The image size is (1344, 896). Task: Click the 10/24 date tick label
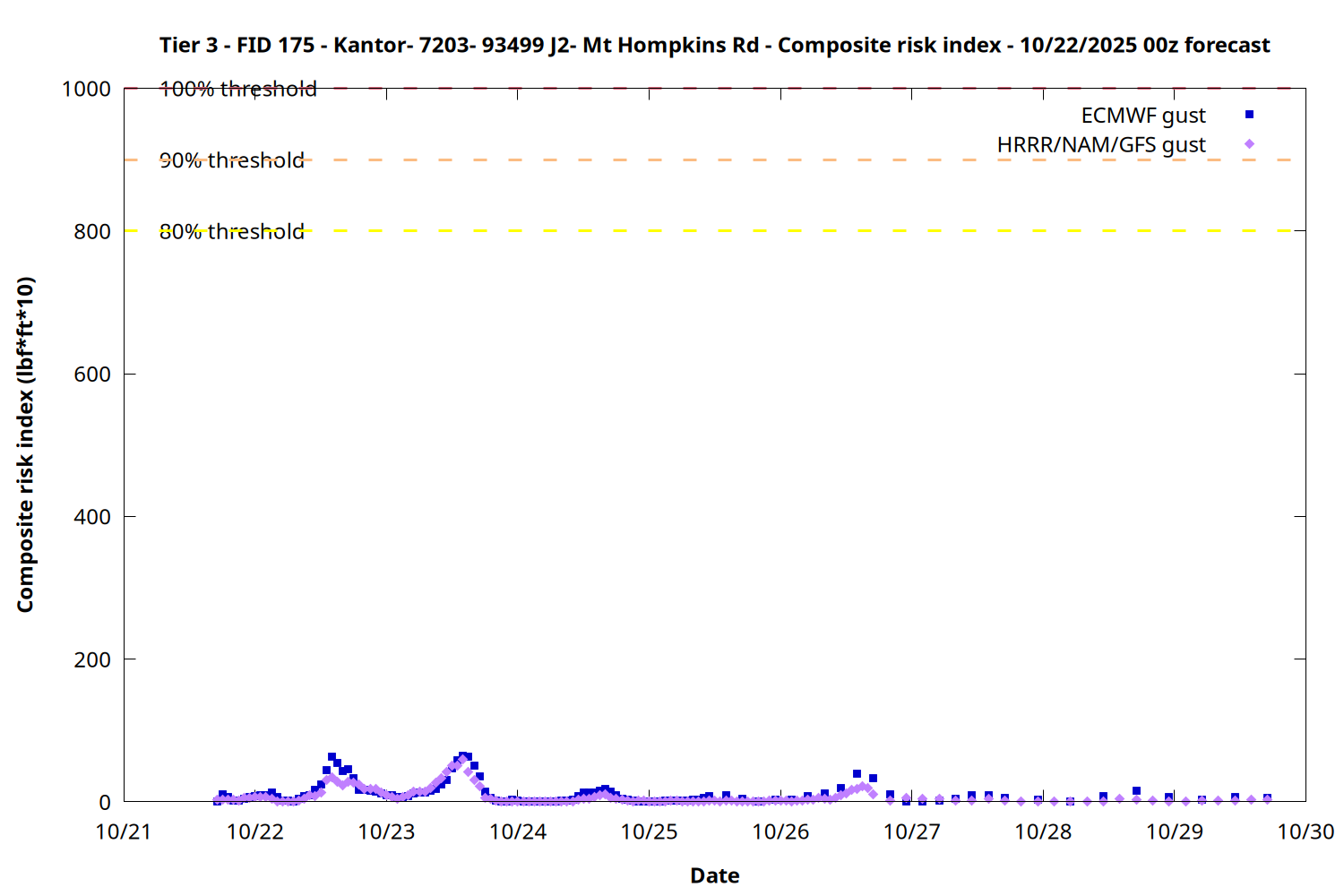point(518,831)
